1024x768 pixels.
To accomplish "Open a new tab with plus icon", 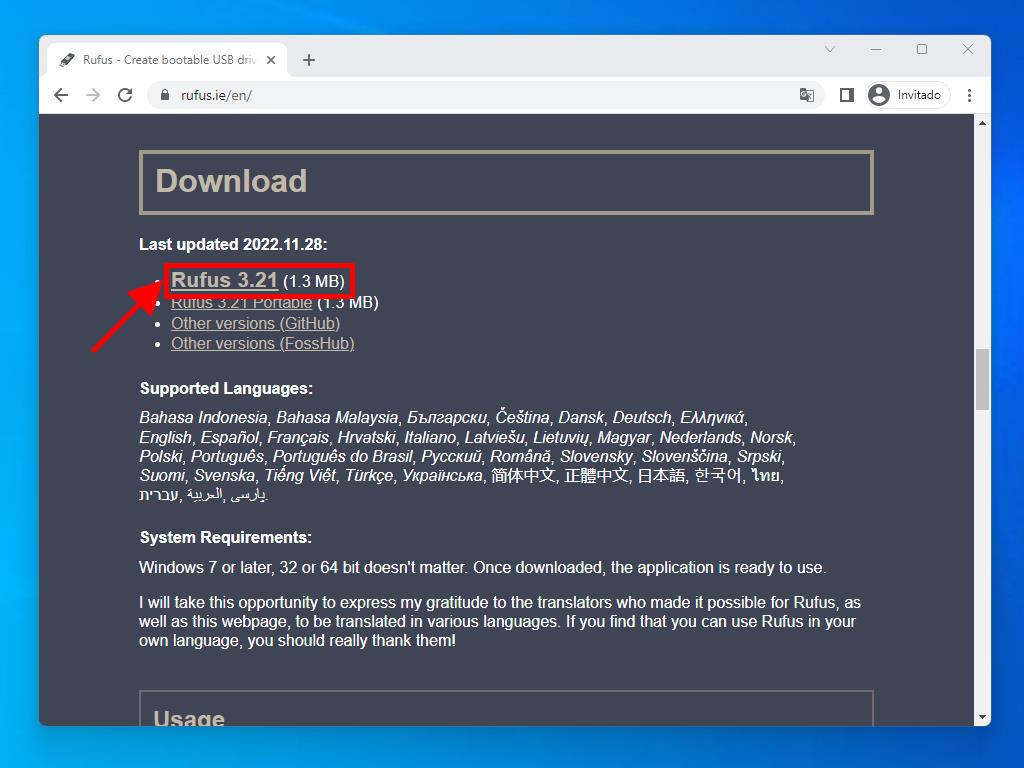I will (x=309, y=60).
